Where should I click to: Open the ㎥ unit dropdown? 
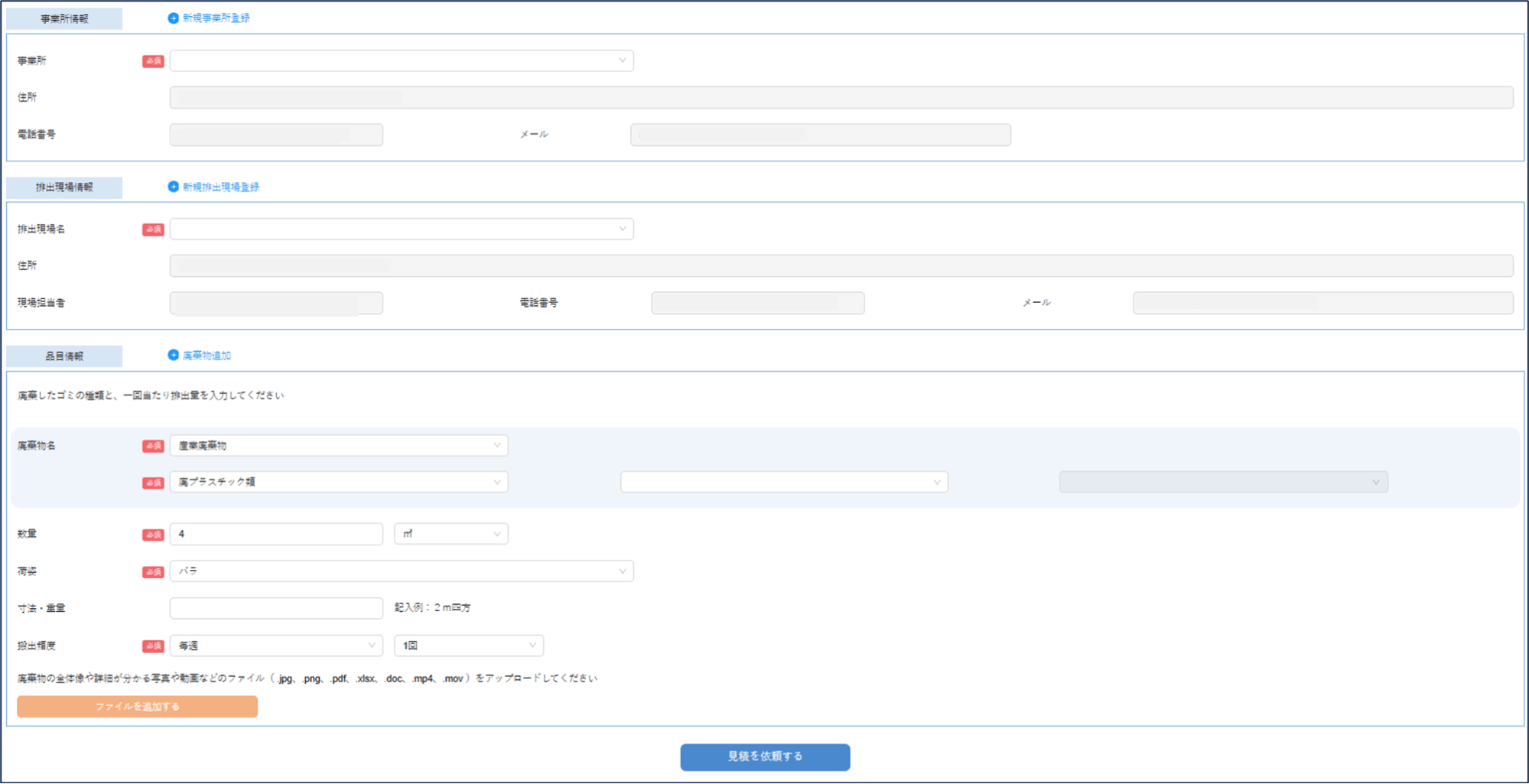451,534
